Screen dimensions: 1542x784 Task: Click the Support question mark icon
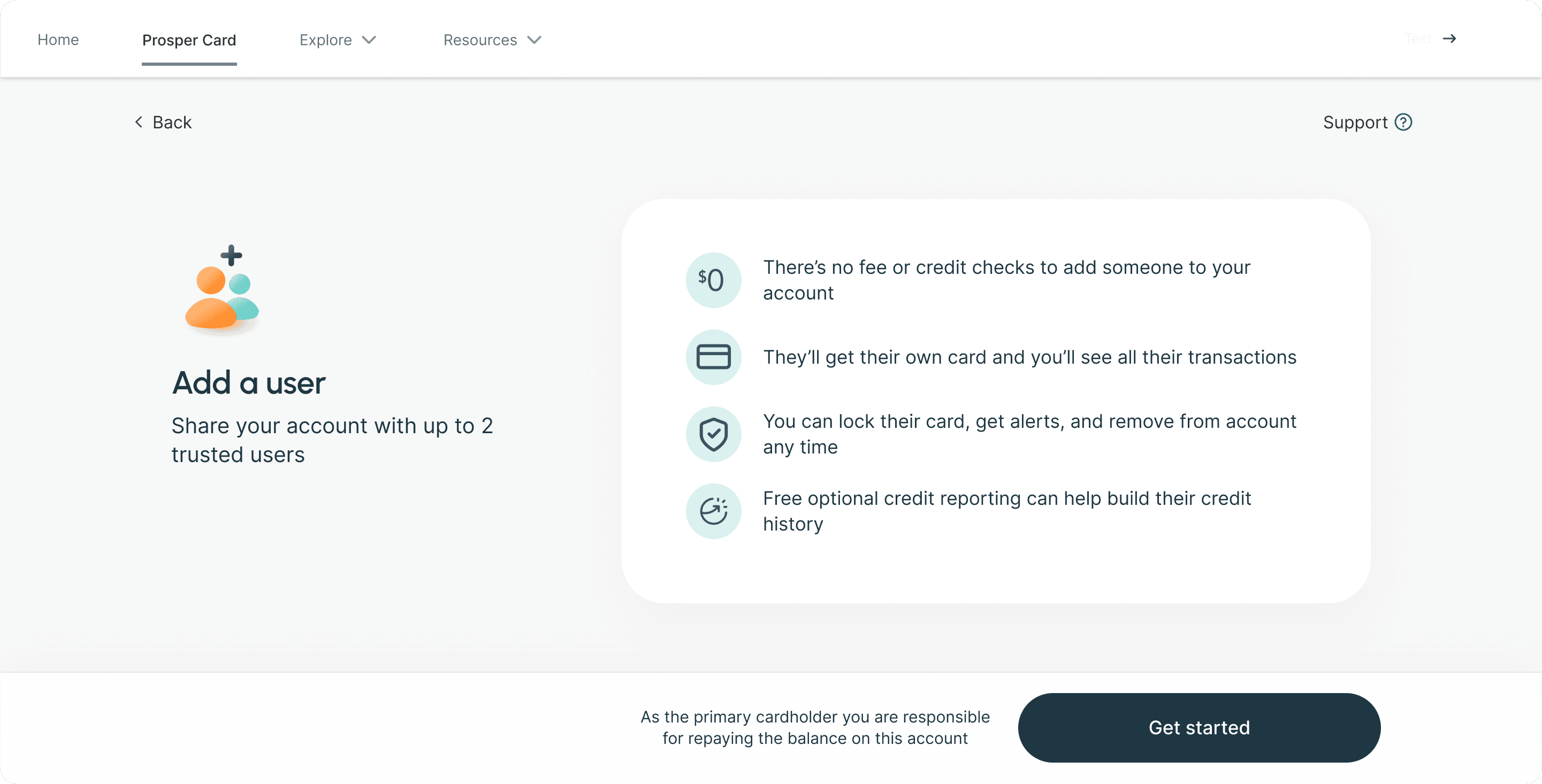[1403, 122]
